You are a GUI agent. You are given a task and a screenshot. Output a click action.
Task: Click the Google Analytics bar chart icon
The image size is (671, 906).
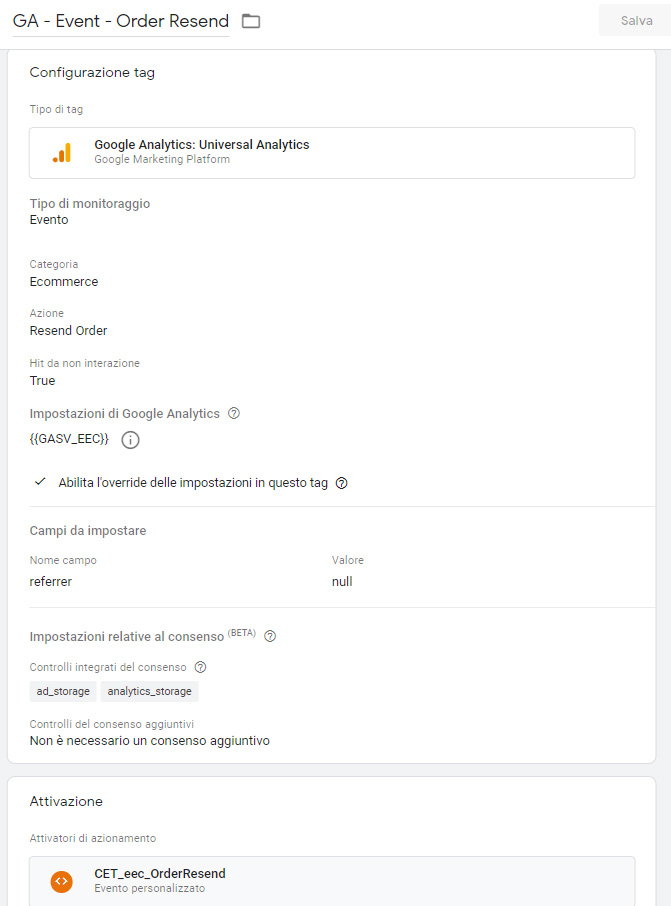(x=62, y=153)
